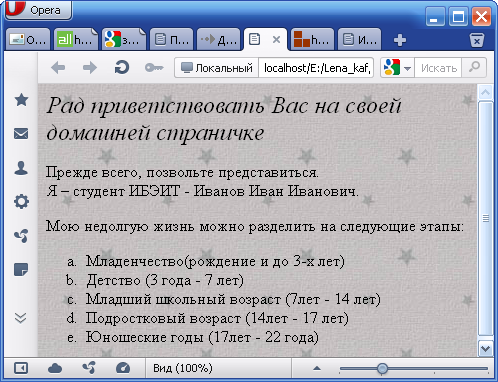Open the Contacts person panel in sidebar
The height and width of the screenshot is (382, 498).
21,168
